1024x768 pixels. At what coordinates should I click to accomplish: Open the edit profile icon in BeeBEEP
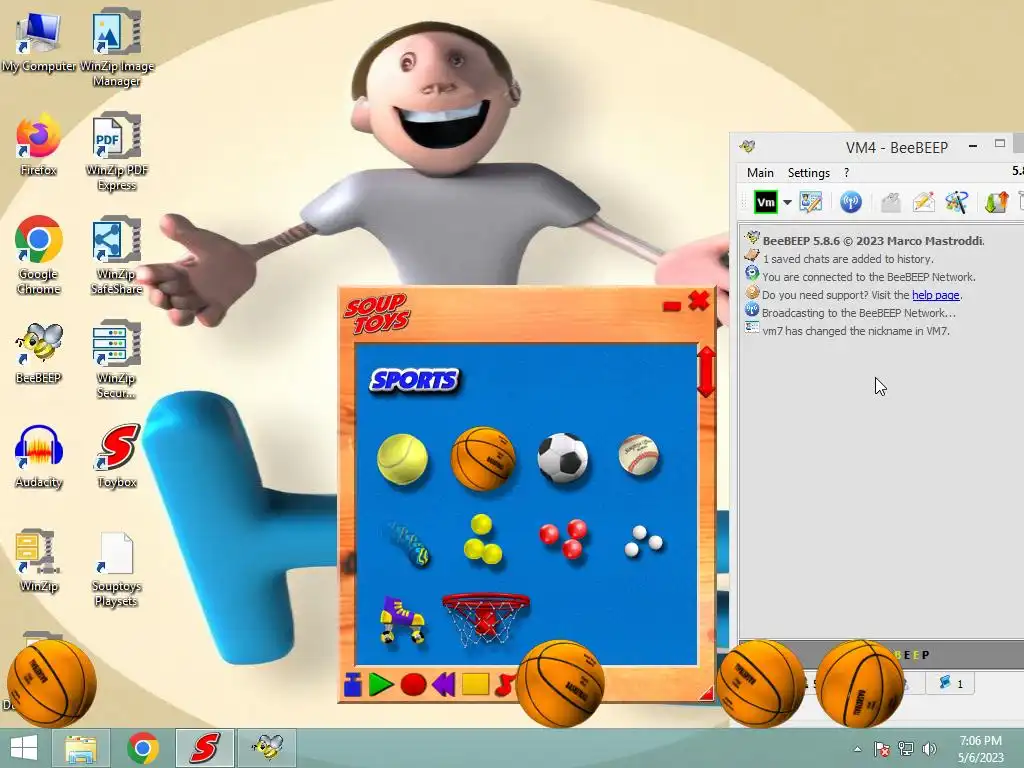(811, 202)
